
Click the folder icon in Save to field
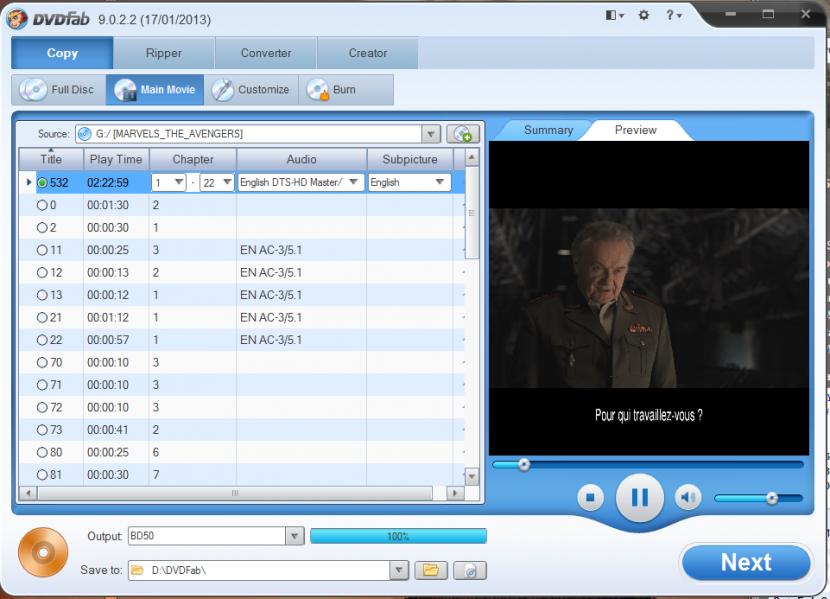[138, 570]
